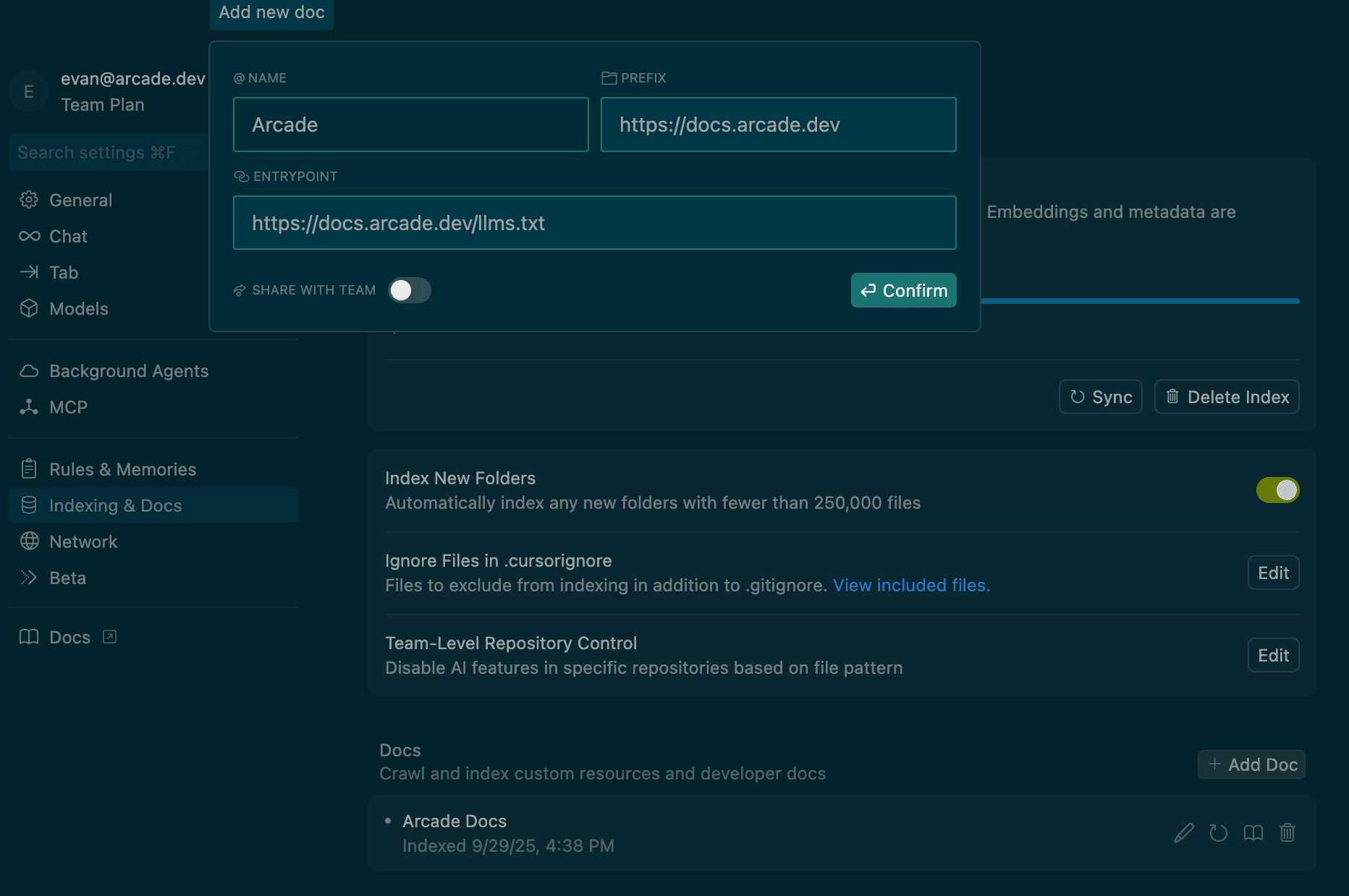Delete Arcade Docs with the trash icon
The height and width of the screenshot is (896, 1349).
1287,833
